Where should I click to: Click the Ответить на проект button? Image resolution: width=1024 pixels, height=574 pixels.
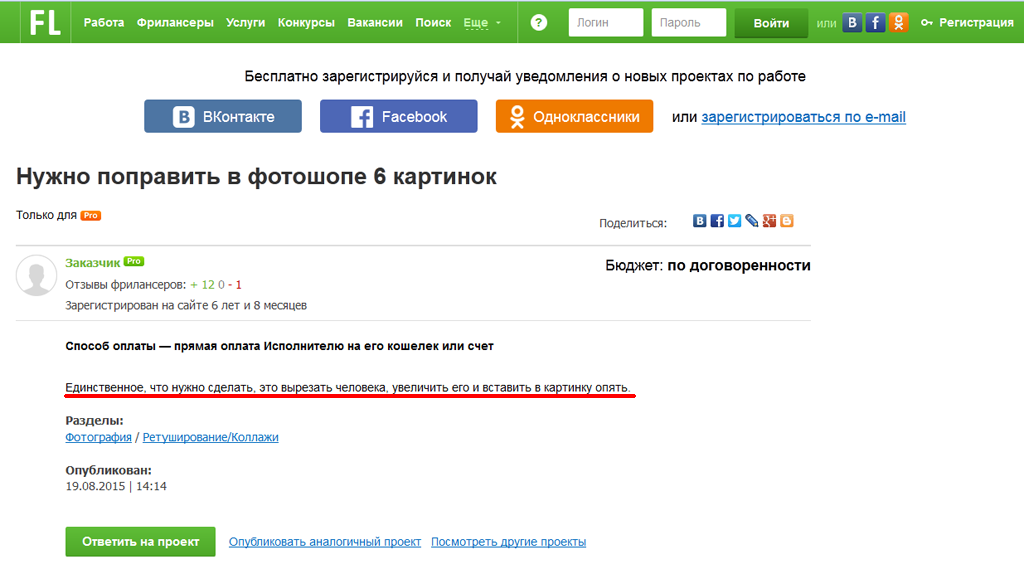pyautogui.click(x=140, y=541)
